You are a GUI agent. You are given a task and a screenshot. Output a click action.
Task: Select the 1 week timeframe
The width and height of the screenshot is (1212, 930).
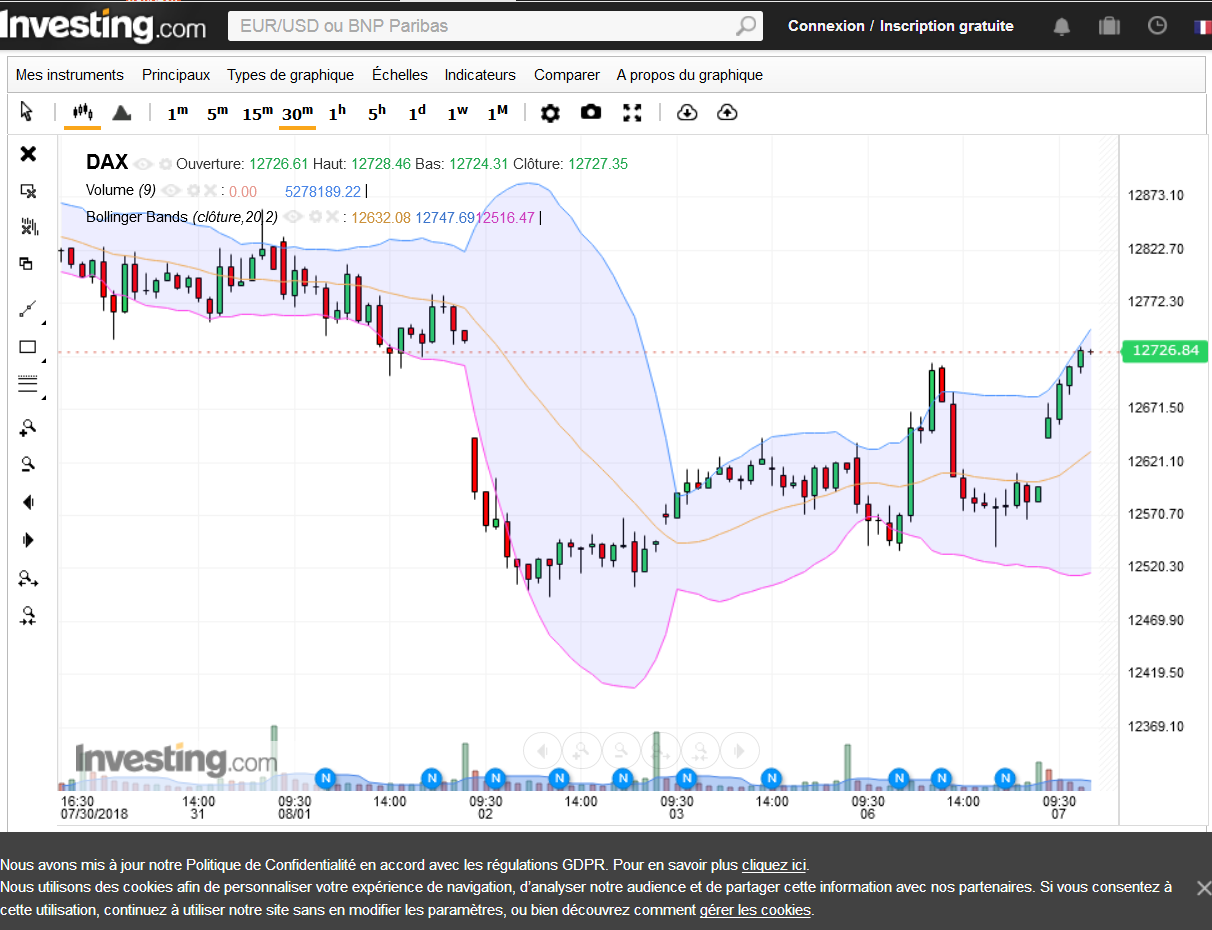(457, 113)
